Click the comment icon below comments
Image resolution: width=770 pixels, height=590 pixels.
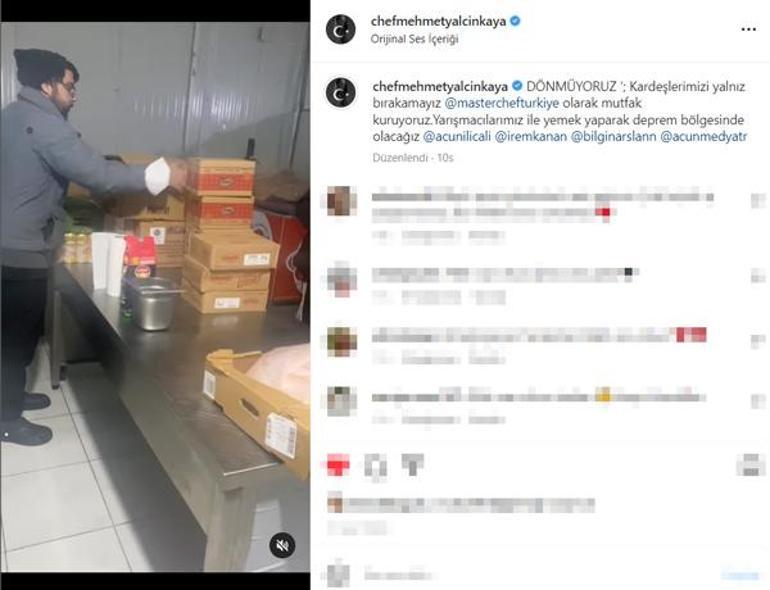[376, 465]
